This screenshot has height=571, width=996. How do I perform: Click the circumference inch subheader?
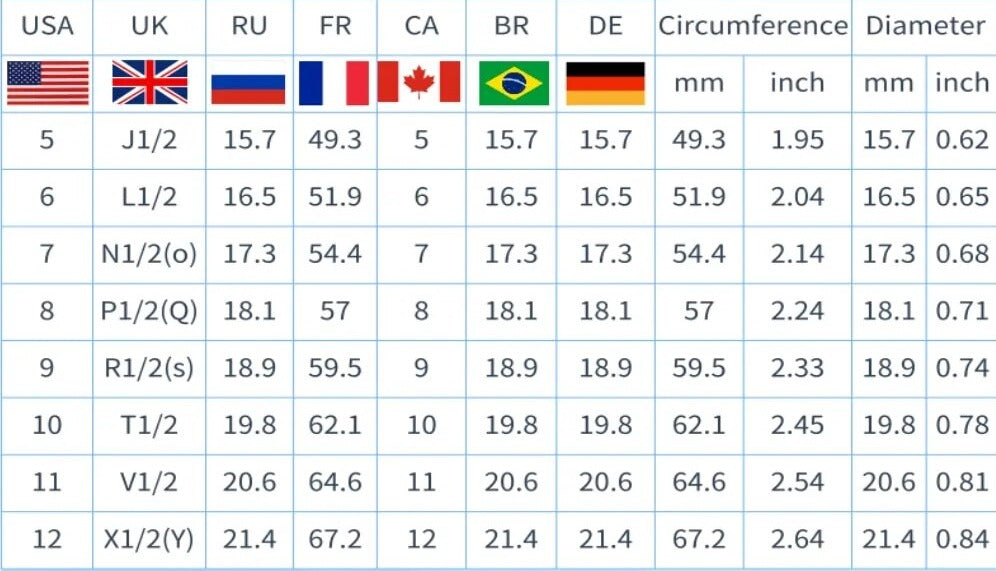click(797, 83)
